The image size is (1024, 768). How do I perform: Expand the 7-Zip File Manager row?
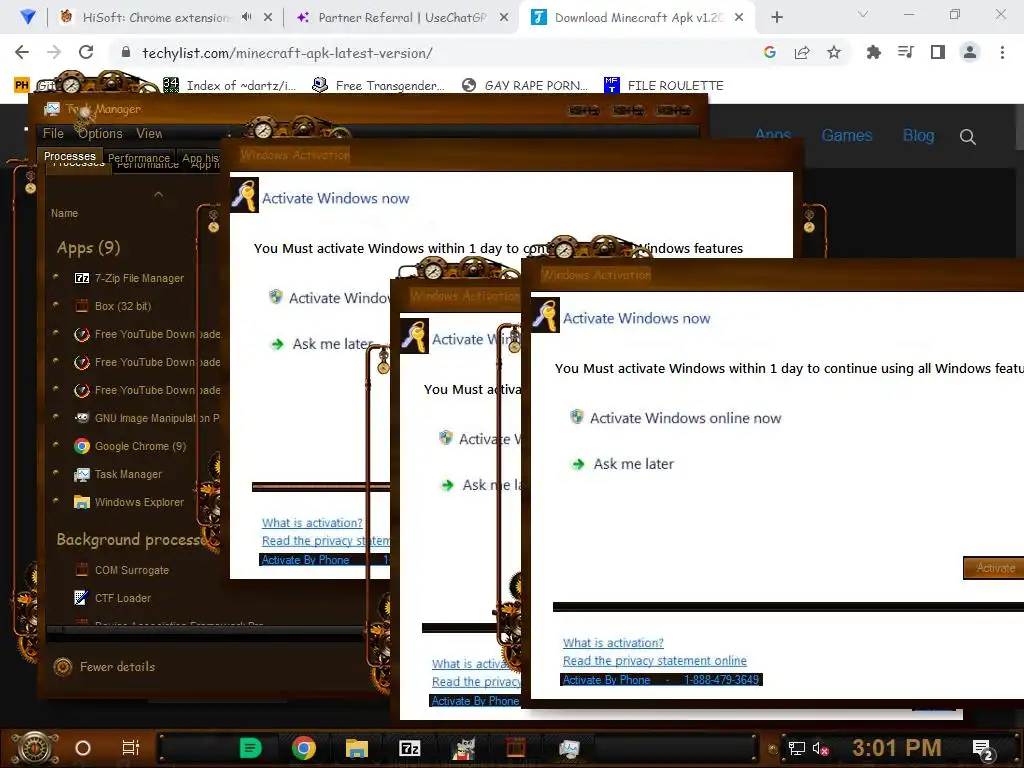pyautogui.click(x=56, y=277)
